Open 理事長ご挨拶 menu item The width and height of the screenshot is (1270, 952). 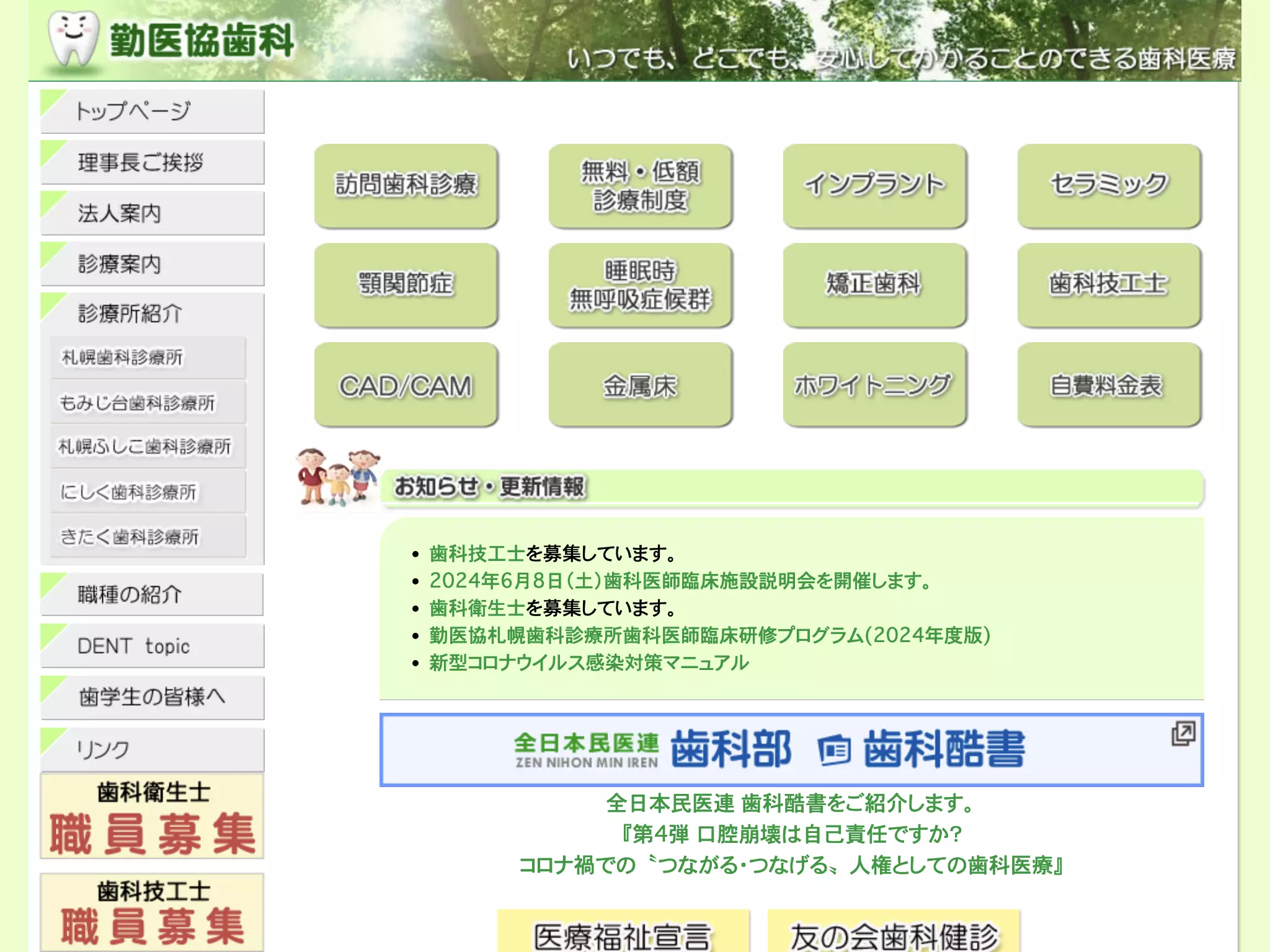153,162
